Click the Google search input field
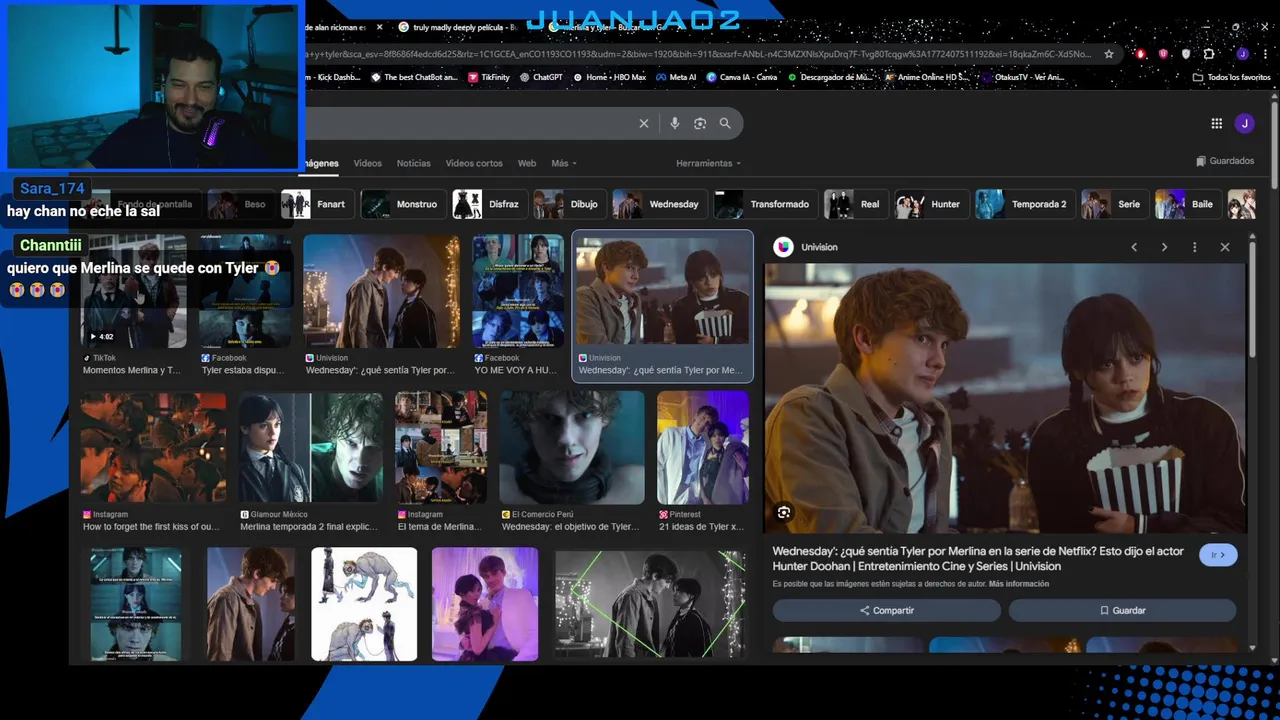The width and height of the screenshot is (1280, 720). point(470,123)
